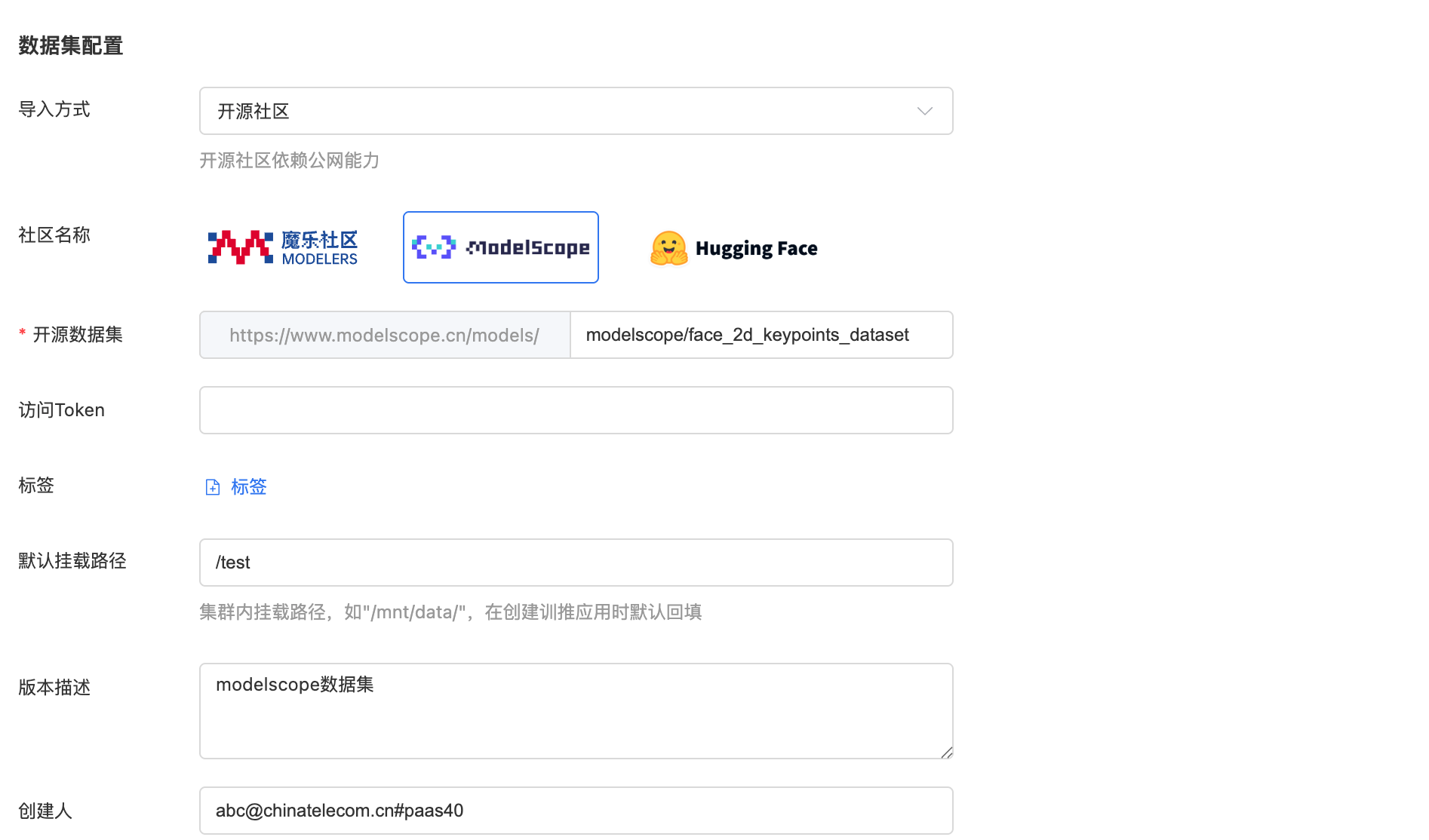The height and width of the screenshot is (840, 1429).
Task: Choose the ModelScope community card
Action: pyautogui.click(x=501, y=247)
